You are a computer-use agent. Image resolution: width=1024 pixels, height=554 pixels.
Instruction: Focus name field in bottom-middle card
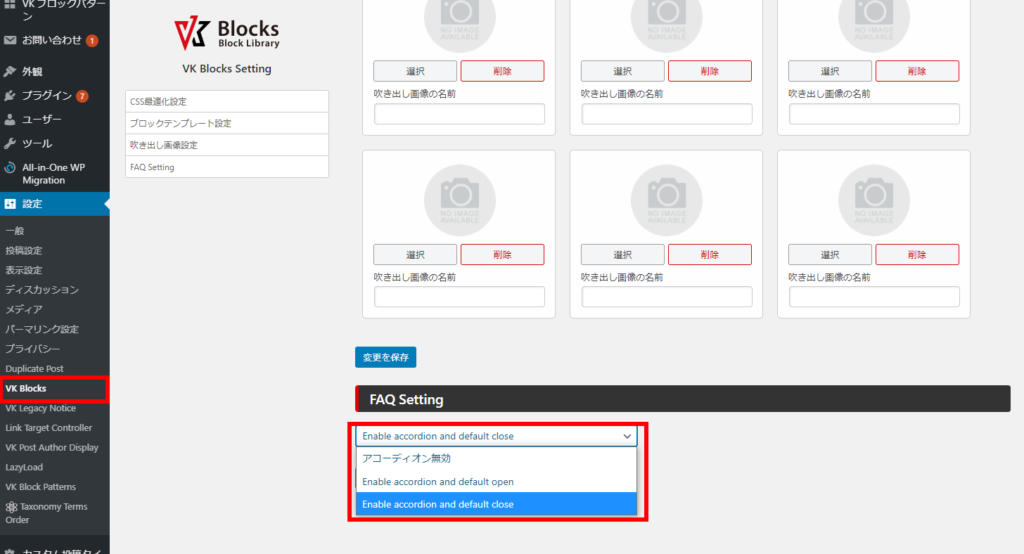pyautogui.click(x=667, y=297)
